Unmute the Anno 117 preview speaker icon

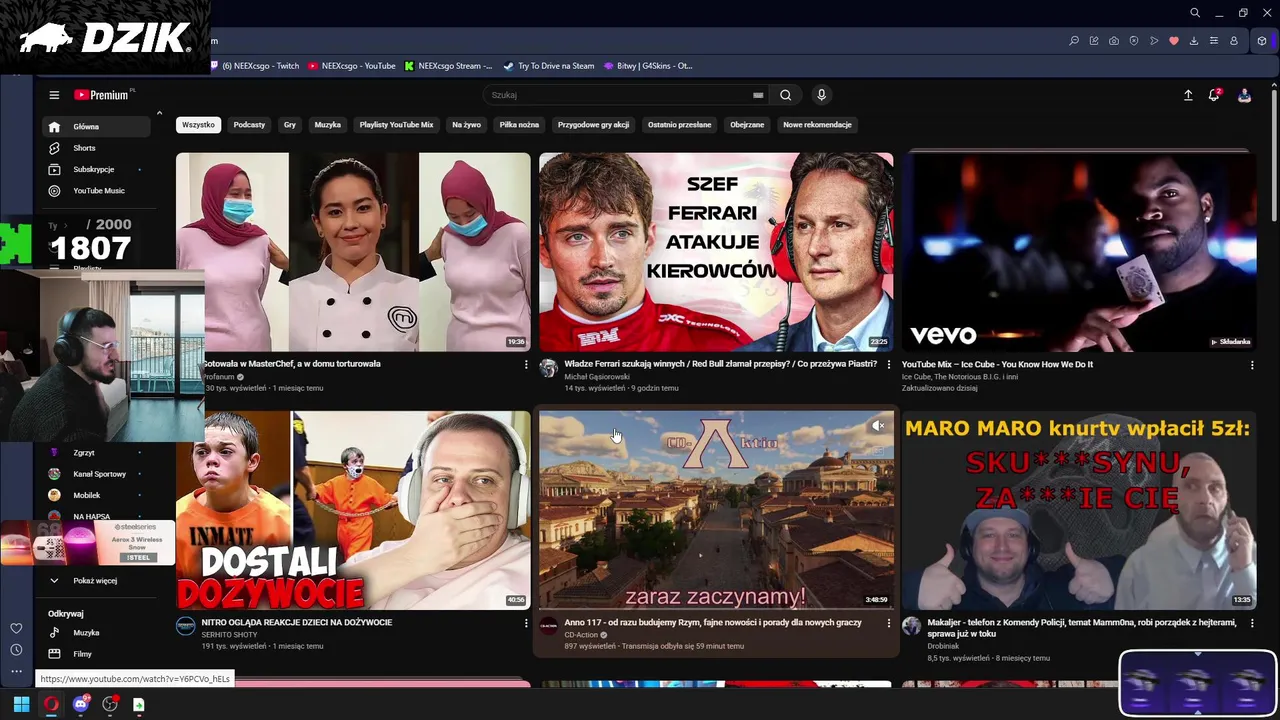point(878,426)
